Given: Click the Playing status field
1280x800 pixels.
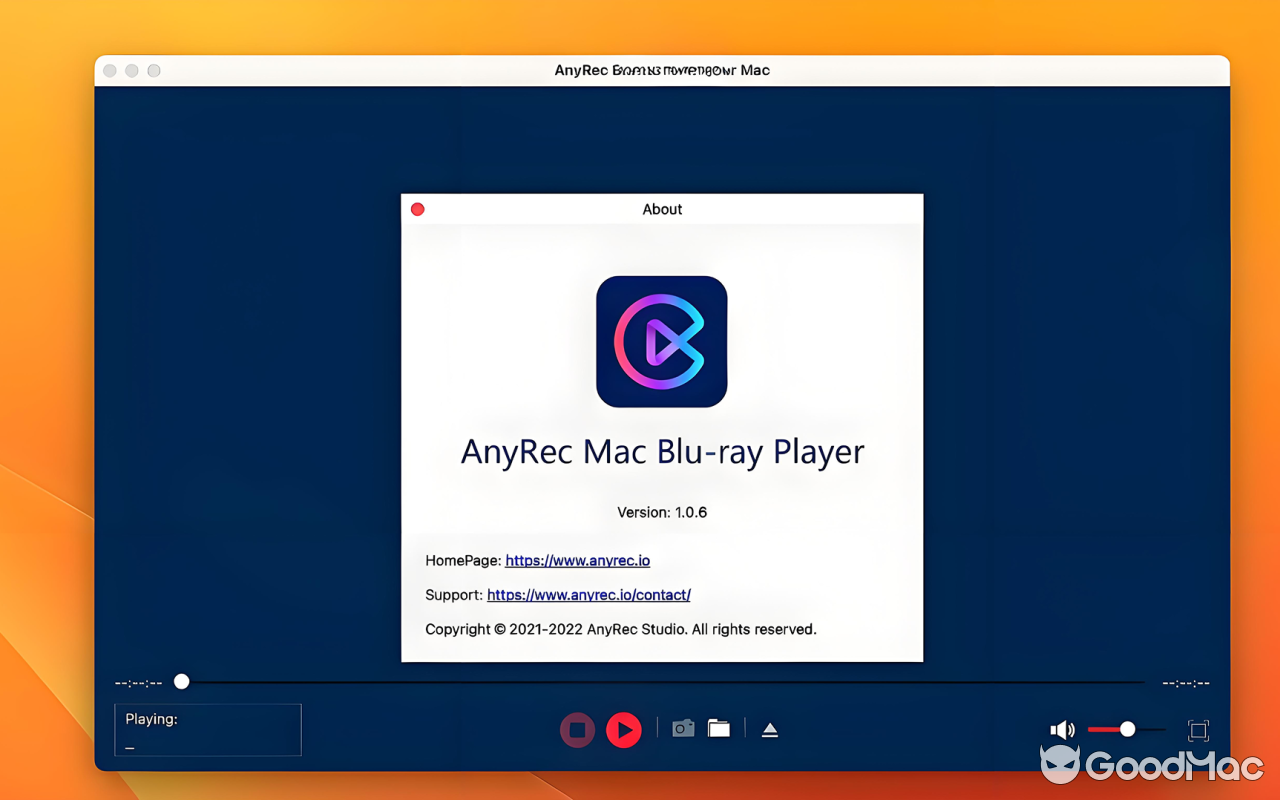Looking at the screenshot, I should tap(207, 730).
